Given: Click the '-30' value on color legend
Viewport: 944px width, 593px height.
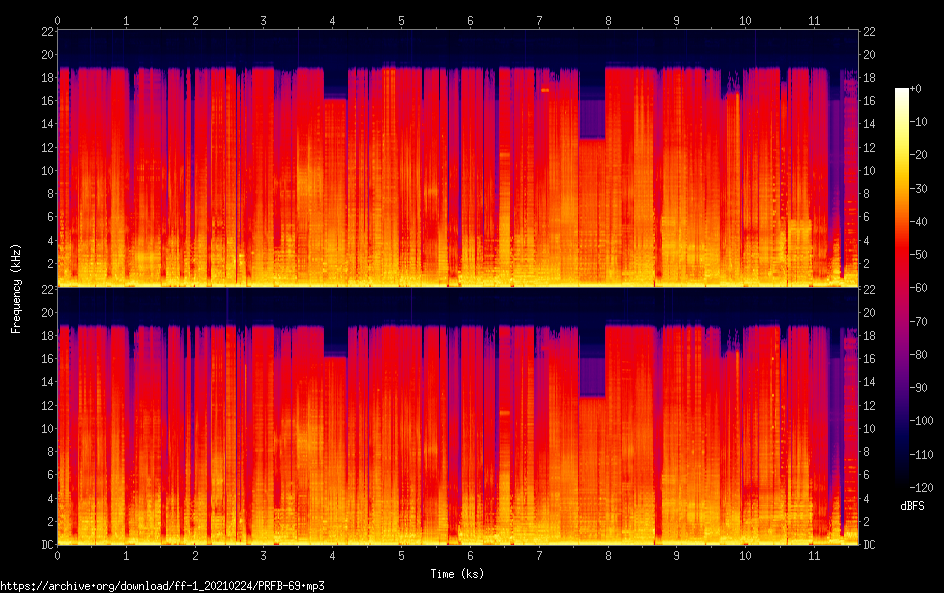Looking at the screenshot, I should (919, 188).
